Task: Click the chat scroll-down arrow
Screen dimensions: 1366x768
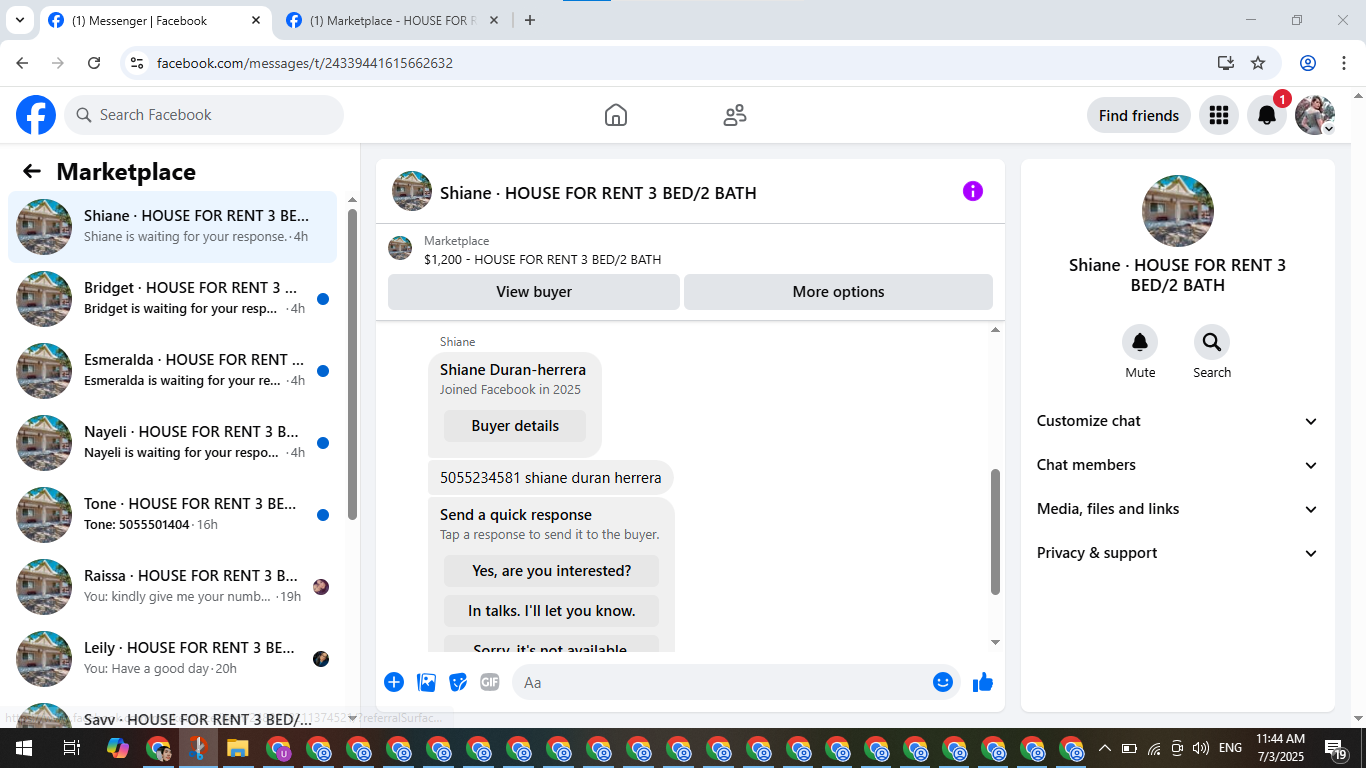Action: (995, 642)
